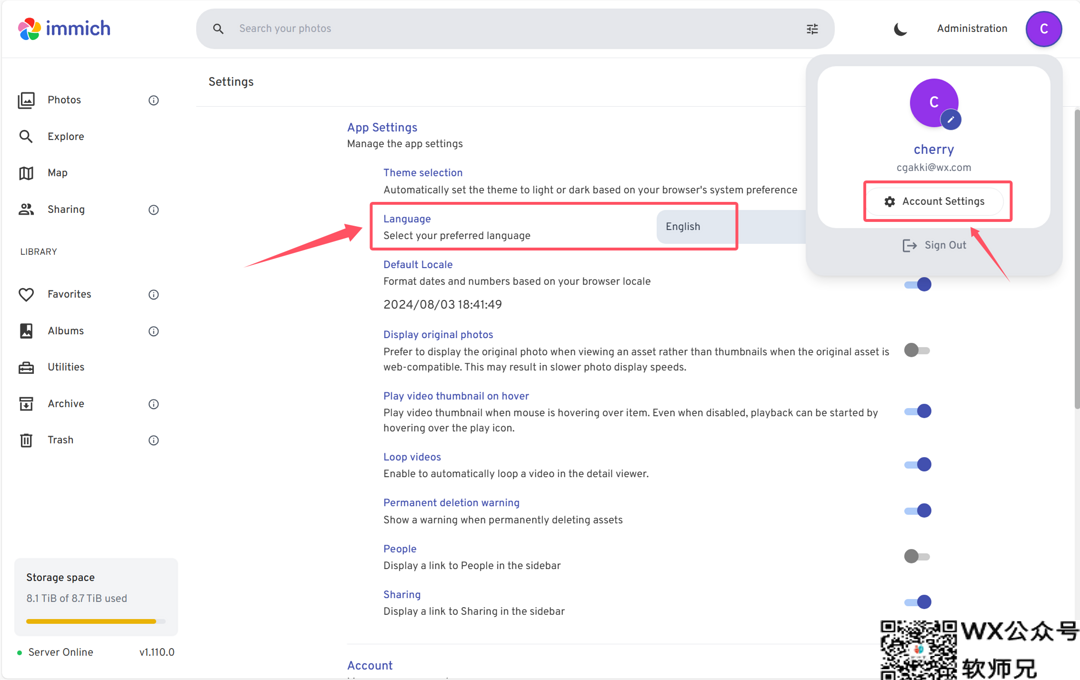The width and height of the screenshot is (1080, 680).
Task: Show info icon next to Trash
Action: click(154, 440)
